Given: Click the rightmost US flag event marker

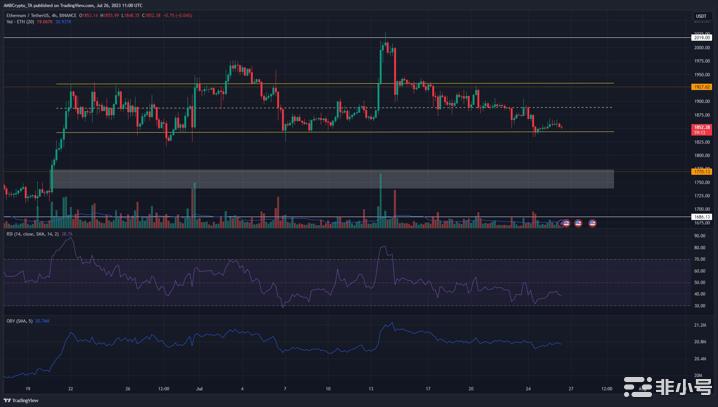Looking at the screenshot, I should tap(592, 222).
